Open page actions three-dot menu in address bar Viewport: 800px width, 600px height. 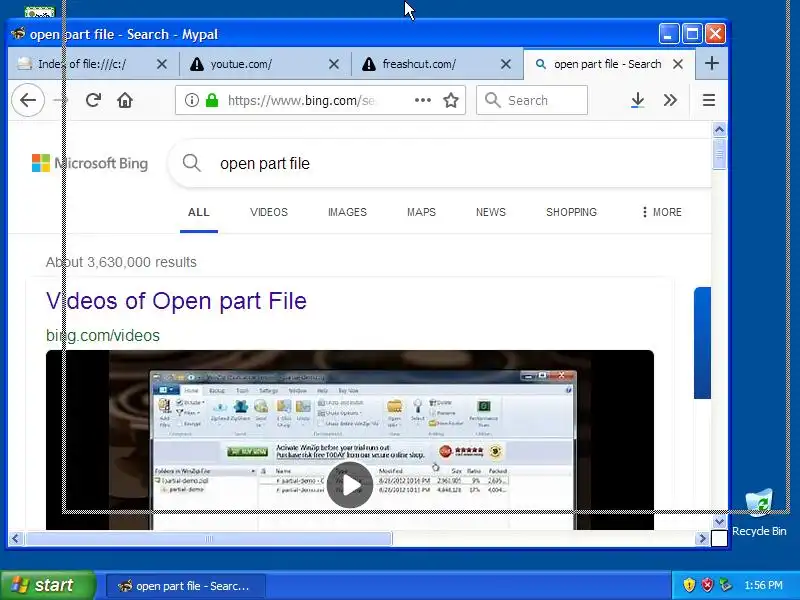pos(423,100)
